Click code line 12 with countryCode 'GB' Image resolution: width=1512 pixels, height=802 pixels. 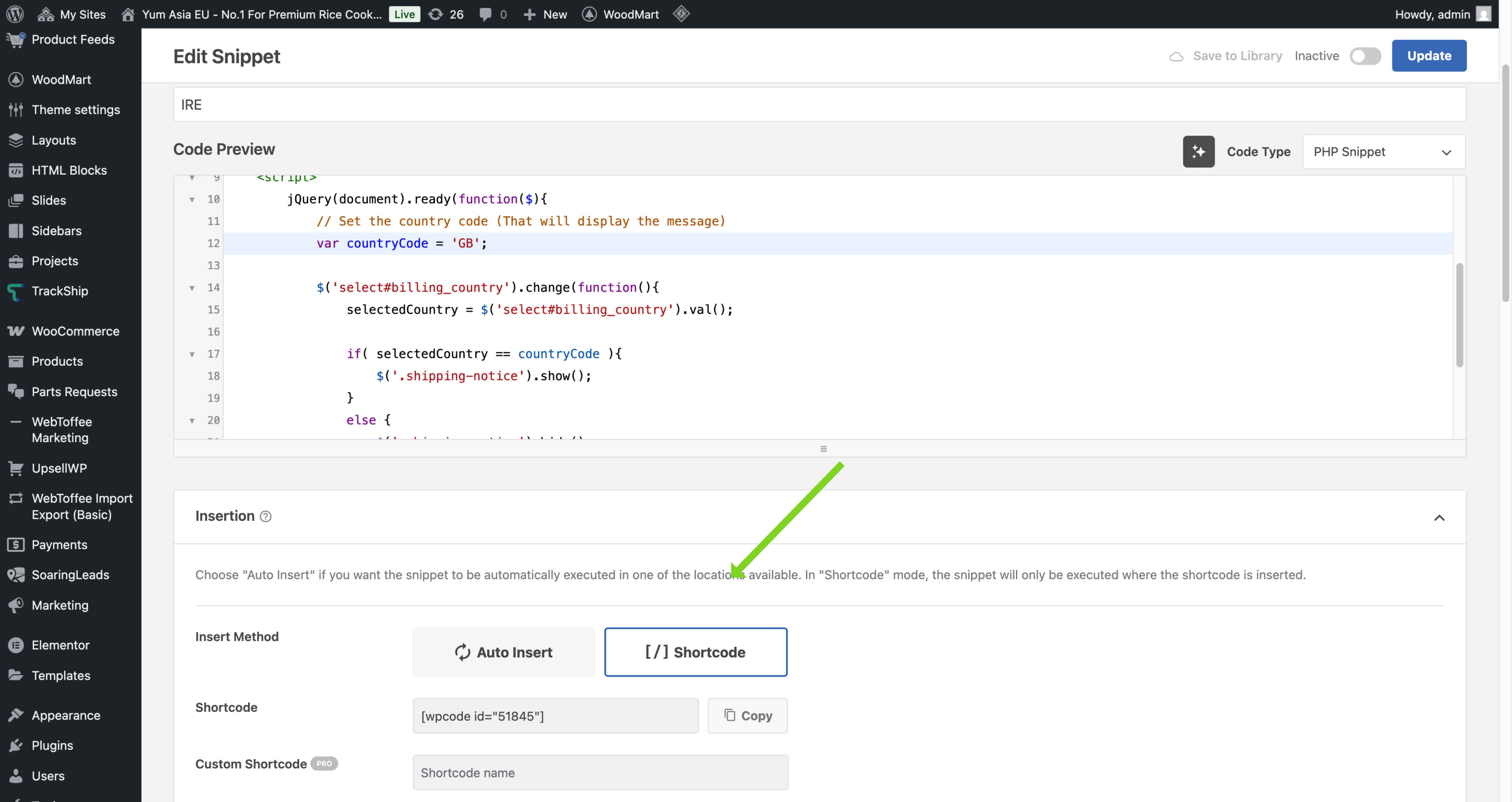click(x=838, y=244)
